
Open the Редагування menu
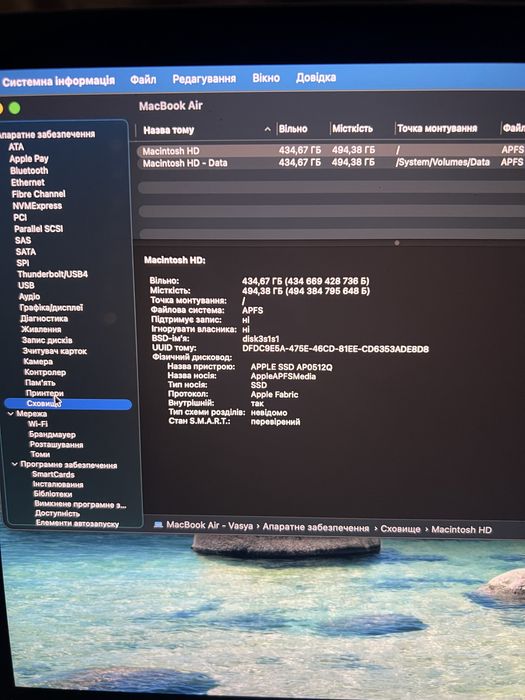point(204,79)
